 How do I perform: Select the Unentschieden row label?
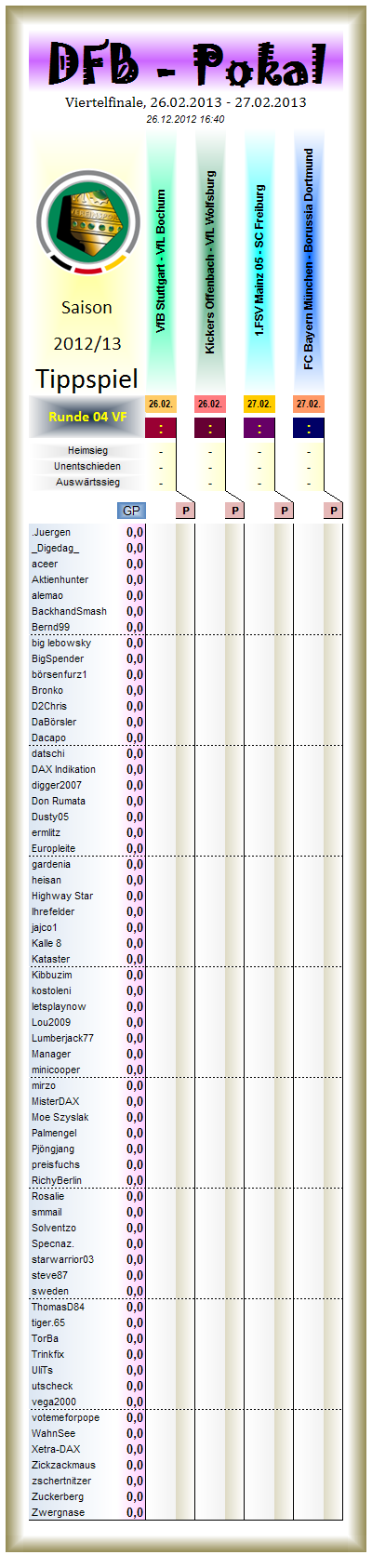(x=87, y=466)
